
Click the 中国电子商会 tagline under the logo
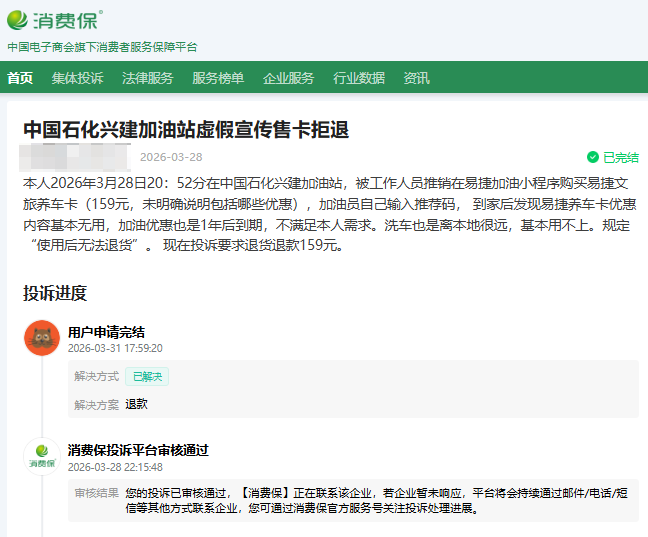[x=102, y=47]
